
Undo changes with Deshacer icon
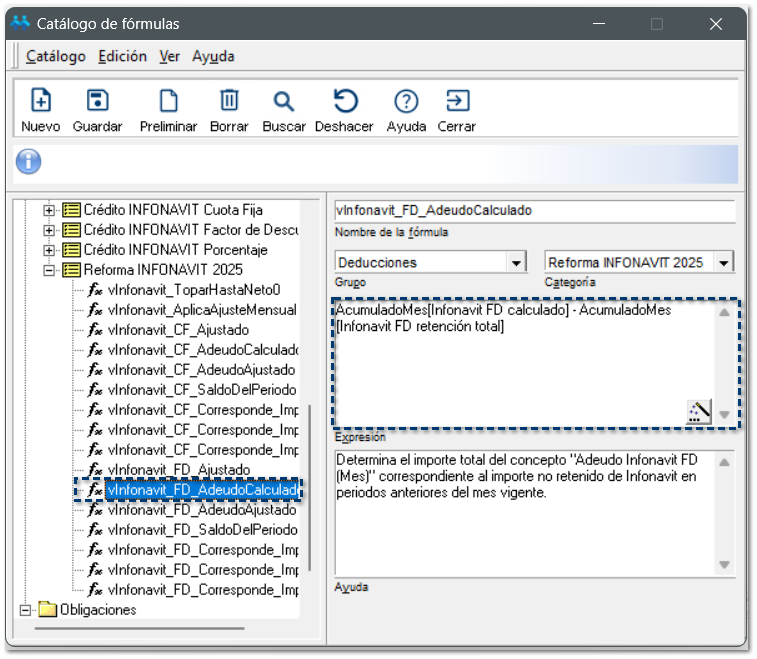pyautogui.click(x=345, y=101)
